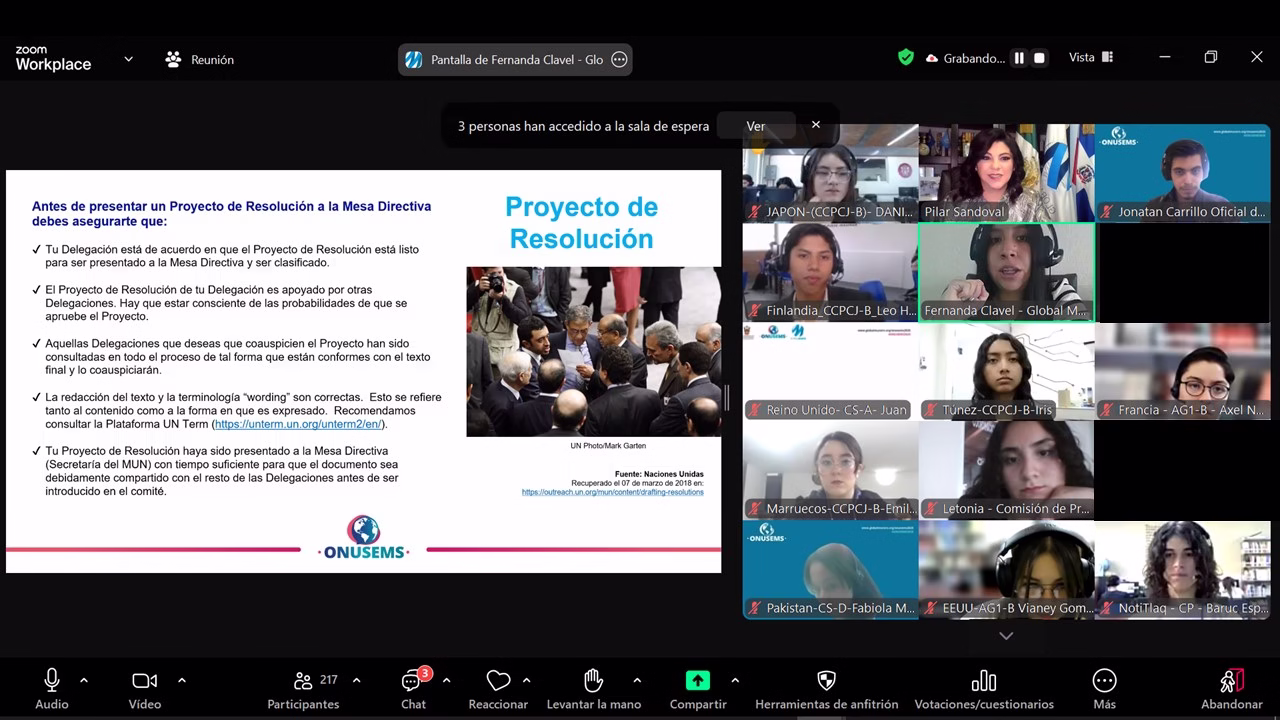Open the Más options menu
Image resolution: width=1280 pixels, height=720 pixels.
tap(1104, 682)
